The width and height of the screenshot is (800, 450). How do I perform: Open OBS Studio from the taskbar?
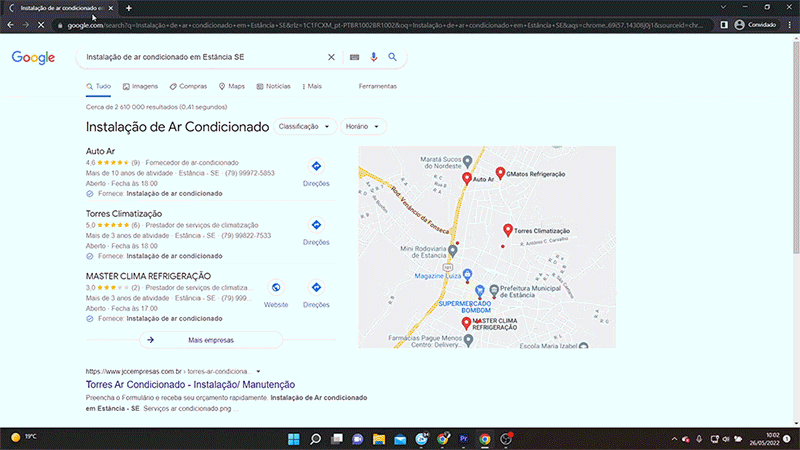506,439
